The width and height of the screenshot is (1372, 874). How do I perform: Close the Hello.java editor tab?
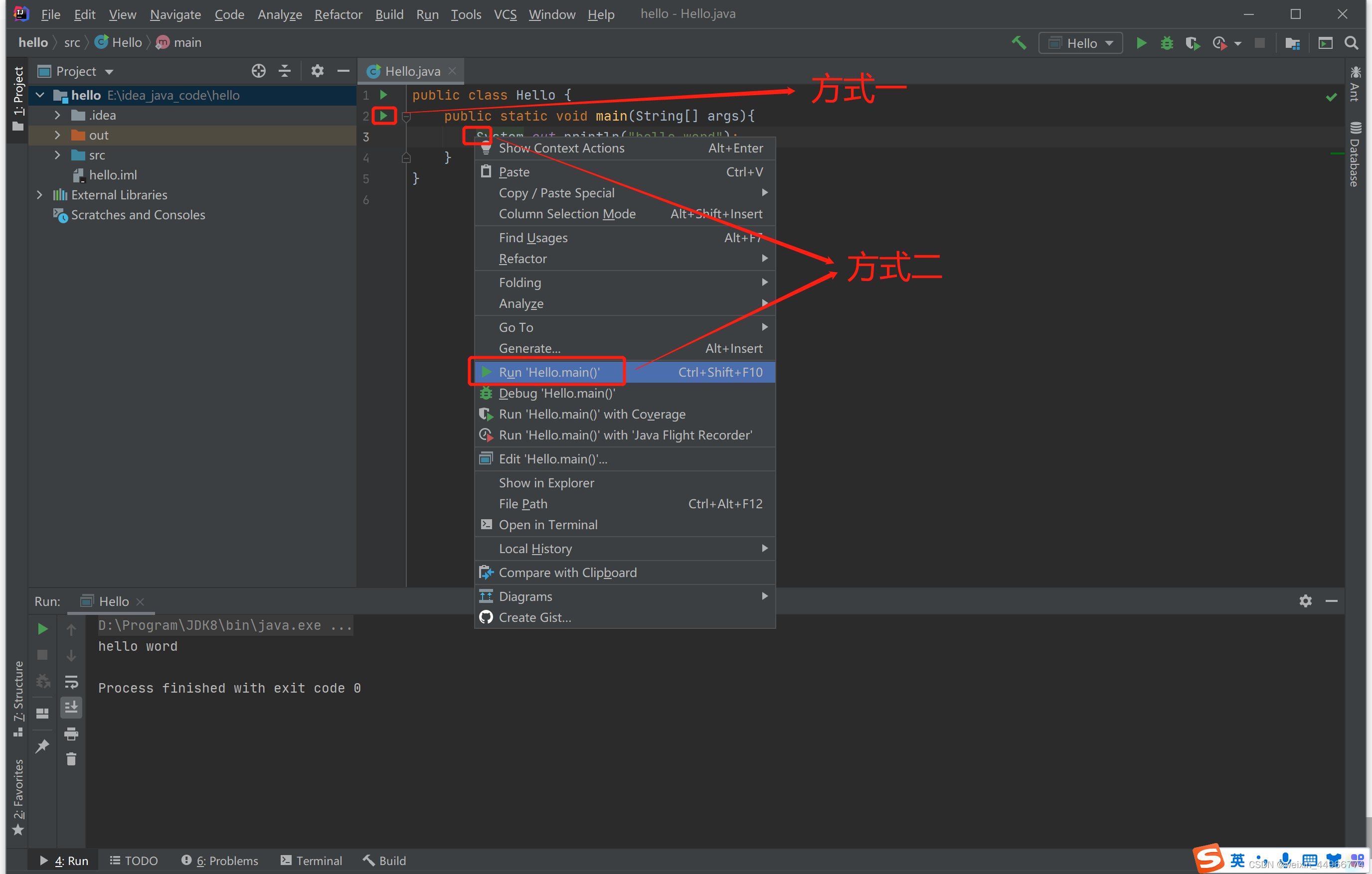pyautogui.click(x=452, y=71)
